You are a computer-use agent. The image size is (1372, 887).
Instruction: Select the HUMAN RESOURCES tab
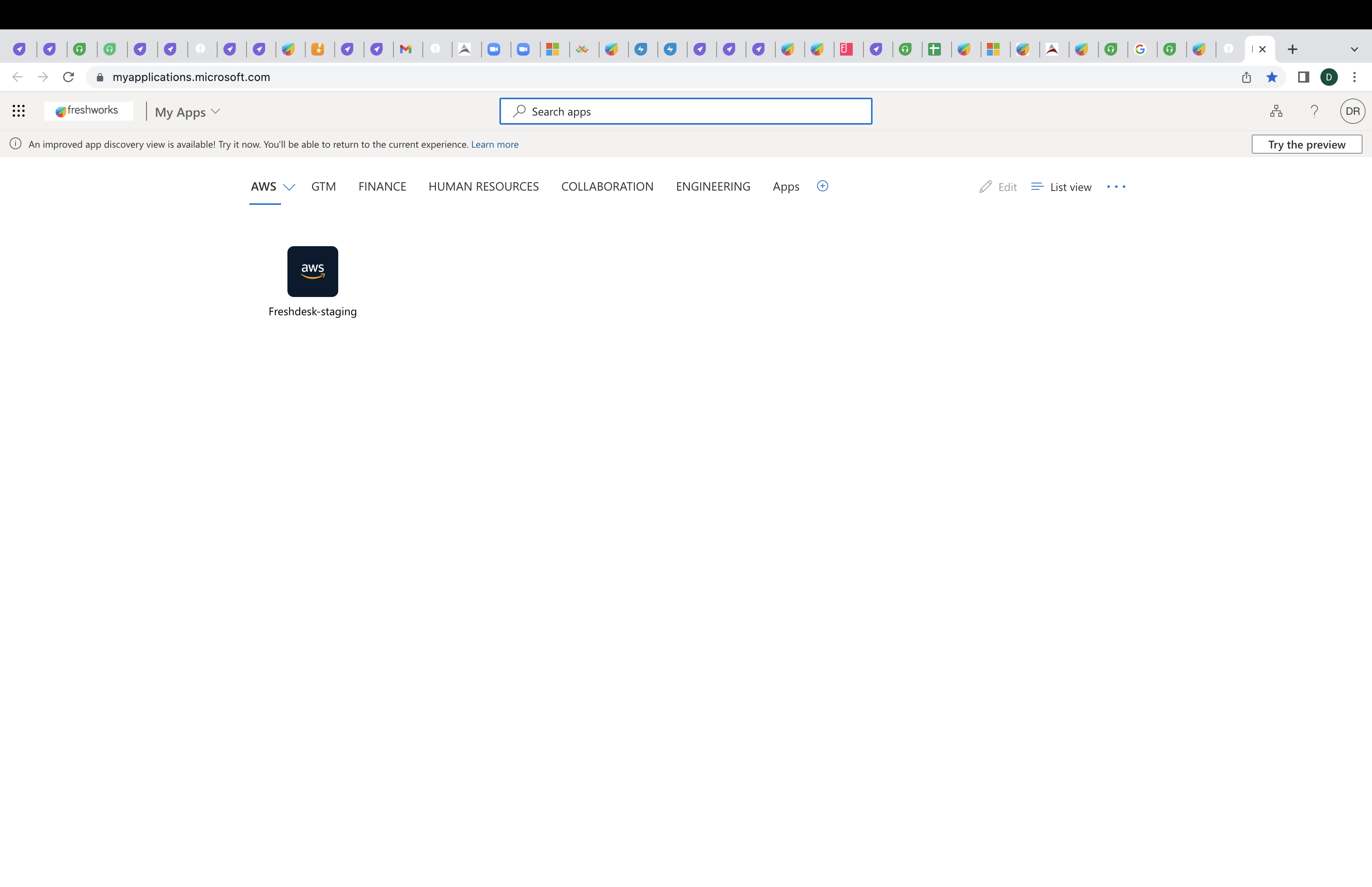point(484,187)
